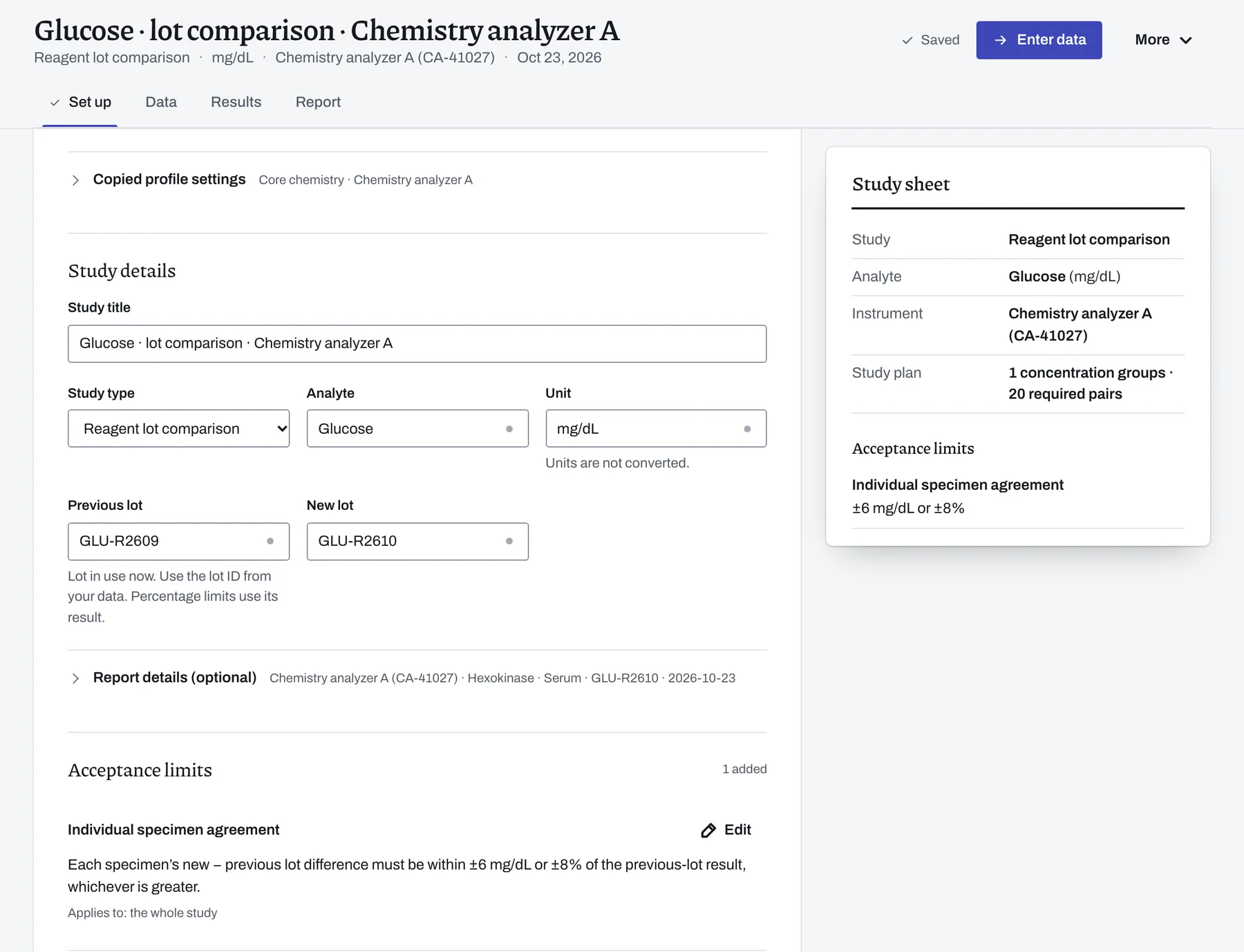1244x952 pixels.
Task: Click 'Glucose (mg/dL)' in Study sheet
Action: (1064, 276)
